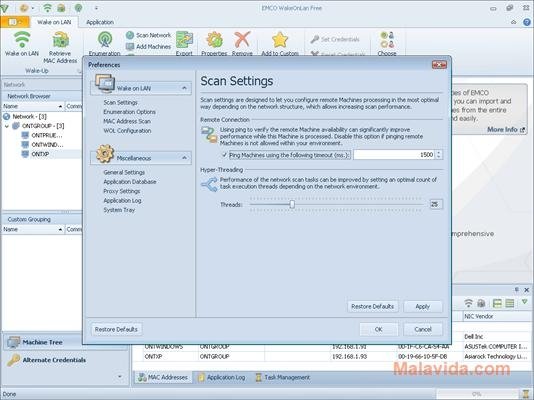The image size is (534, 400).
Task: Click the ping timeout value field
Action: (394, 155)
